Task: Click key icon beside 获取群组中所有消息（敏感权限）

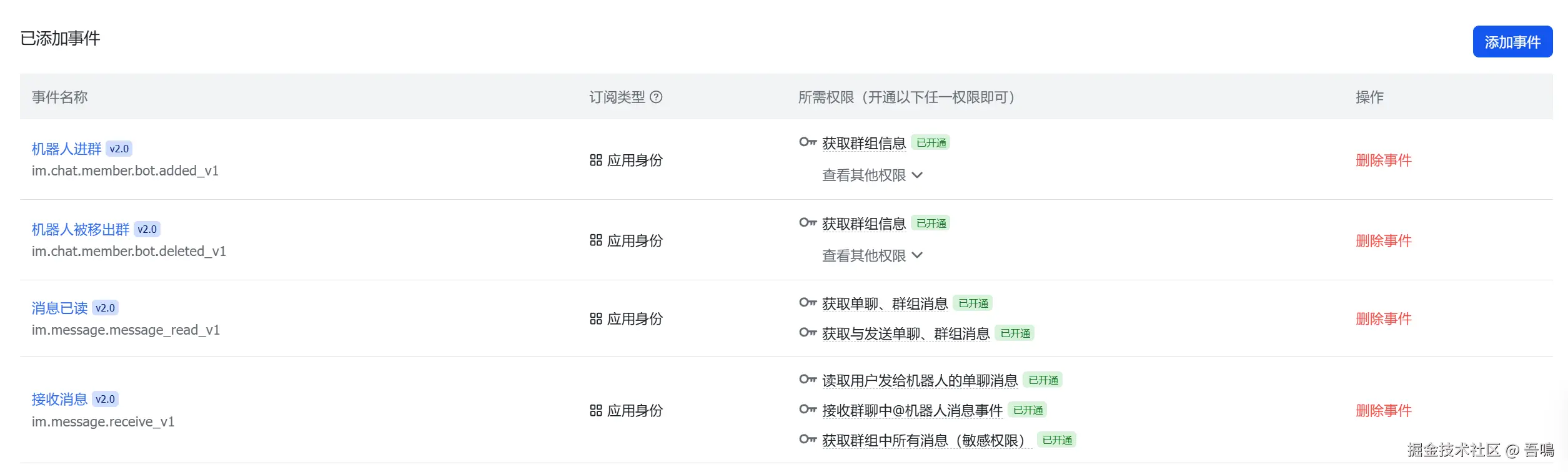Action: [x=807, y=440]
